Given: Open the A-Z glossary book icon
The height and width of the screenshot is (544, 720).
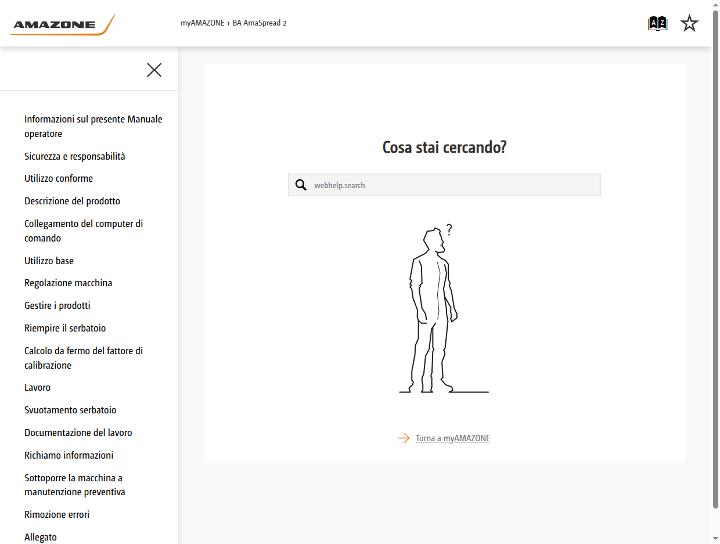Looking at the screenshot, I should [657, 23].
